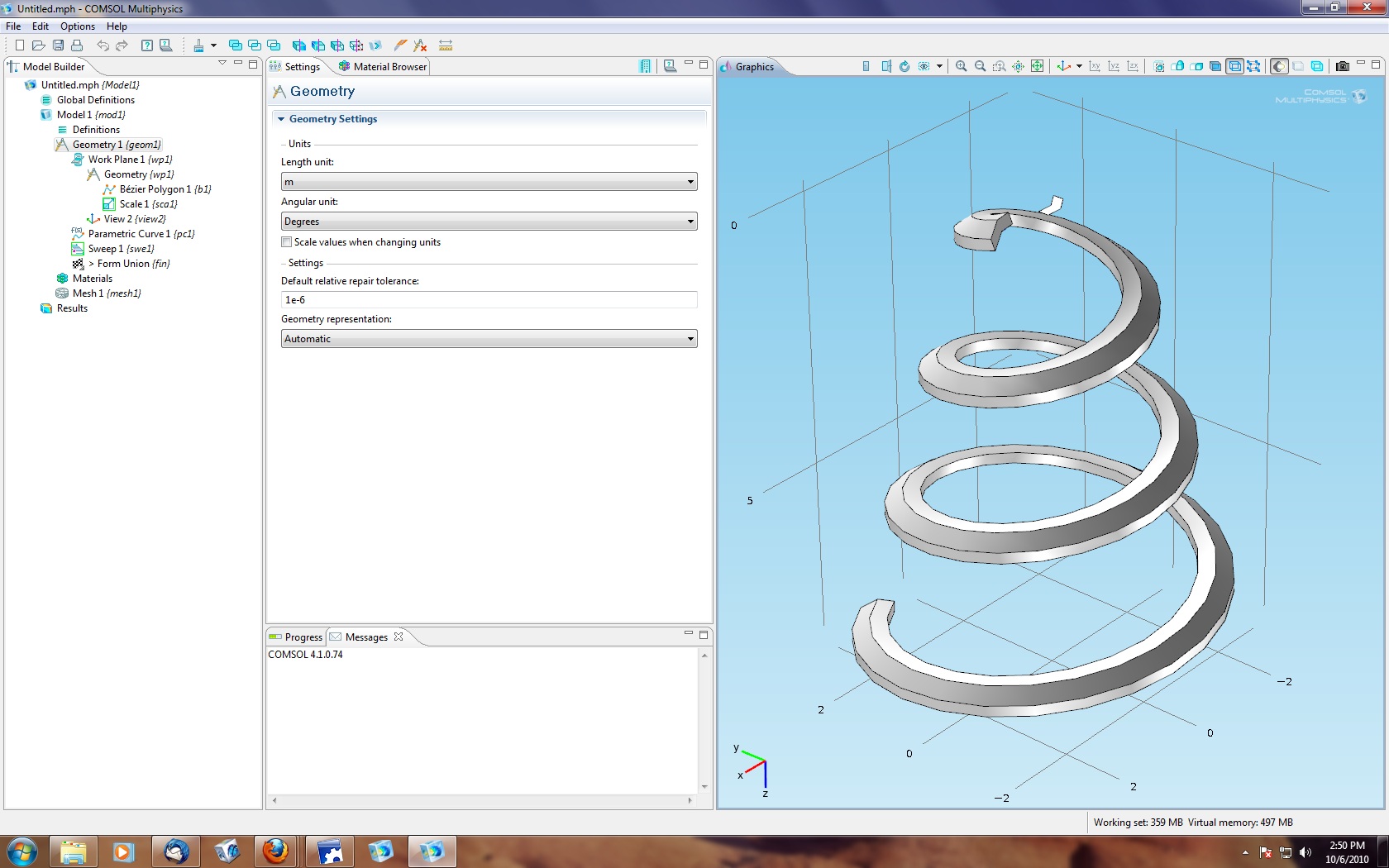The width and height of the screenshot is (1389, 868).
Task: Click the Measure ruler icon in toolbar
Action: click(446, 45)
